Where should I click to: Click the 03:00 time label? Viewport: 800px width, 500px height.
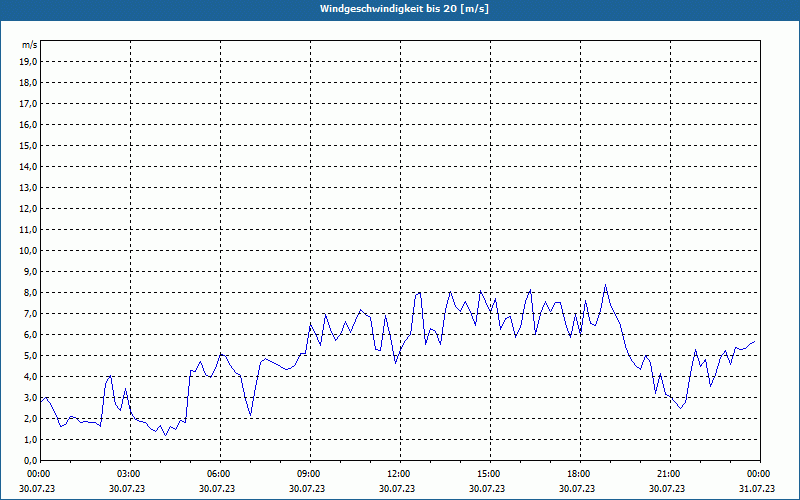pyautogui.click(x=130, y=474)
